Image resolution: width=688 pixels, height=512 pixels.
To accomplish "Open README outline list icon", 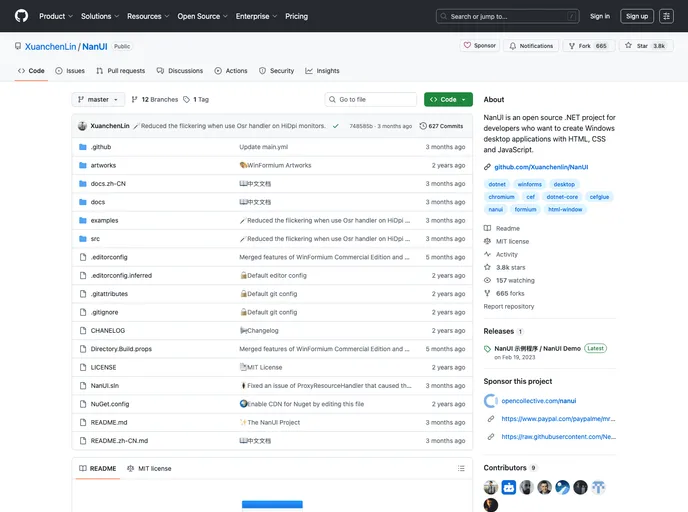I will click(x=461, y=469).
